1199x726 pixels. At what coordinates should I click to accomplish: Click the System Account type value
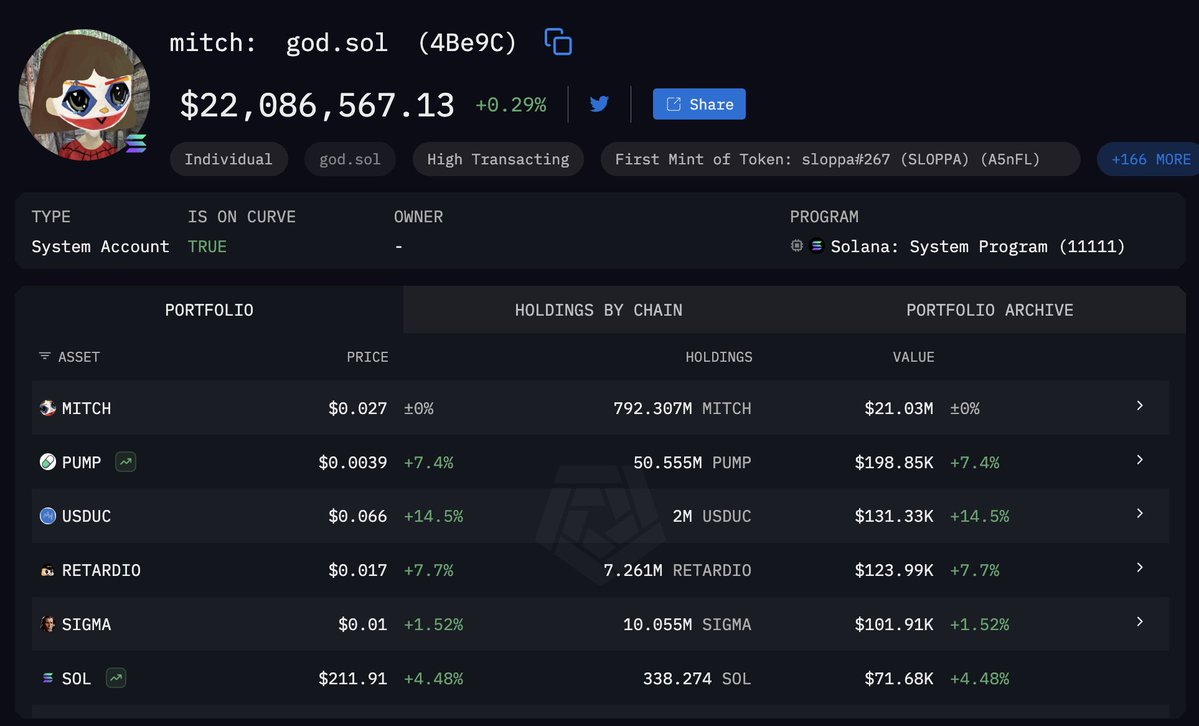(100, 246)
